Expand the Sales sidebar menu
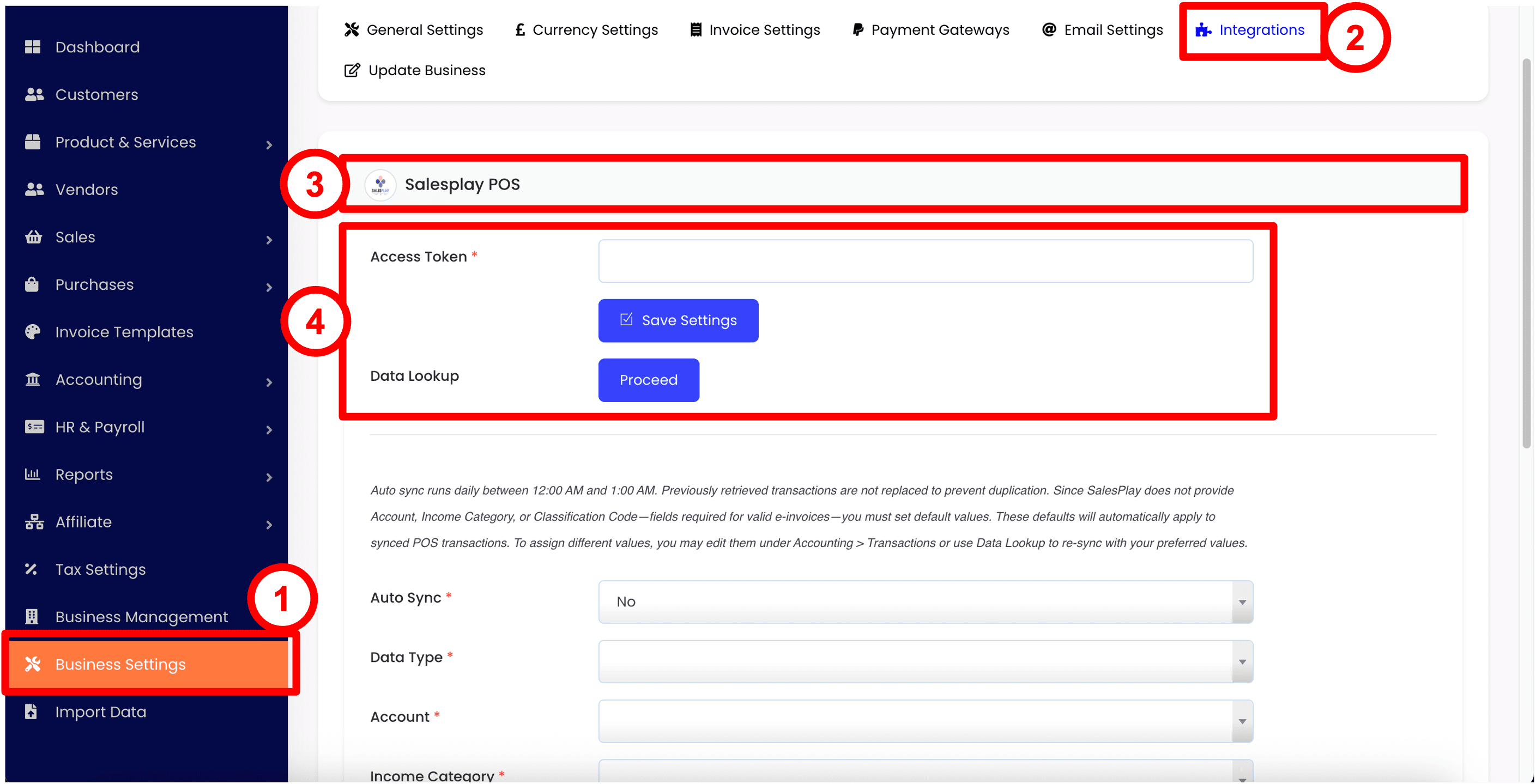Viewport: 1536px width, 784px height. 269,240
